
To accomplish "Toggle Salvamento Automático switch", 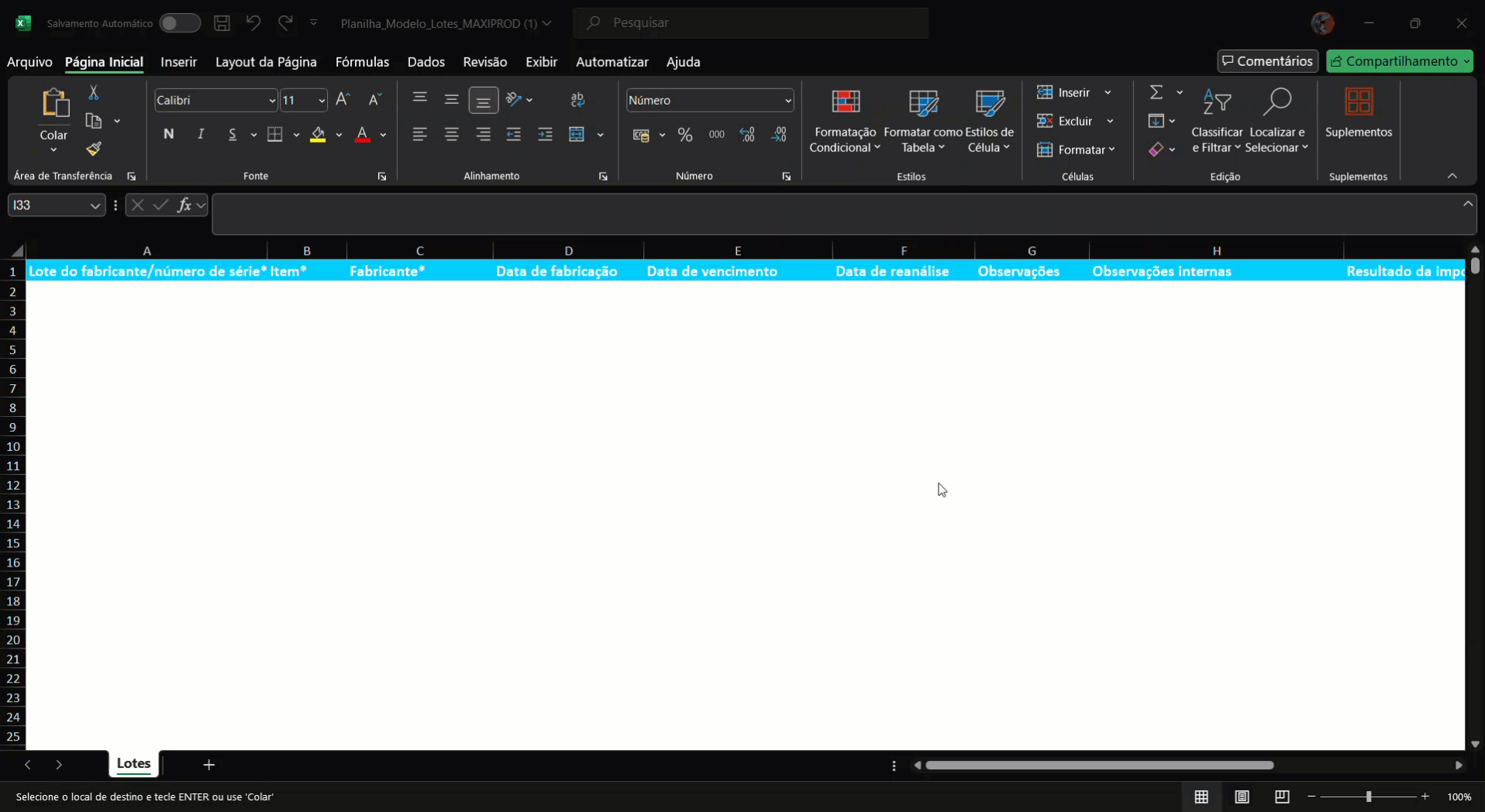I will pos(180,23).
